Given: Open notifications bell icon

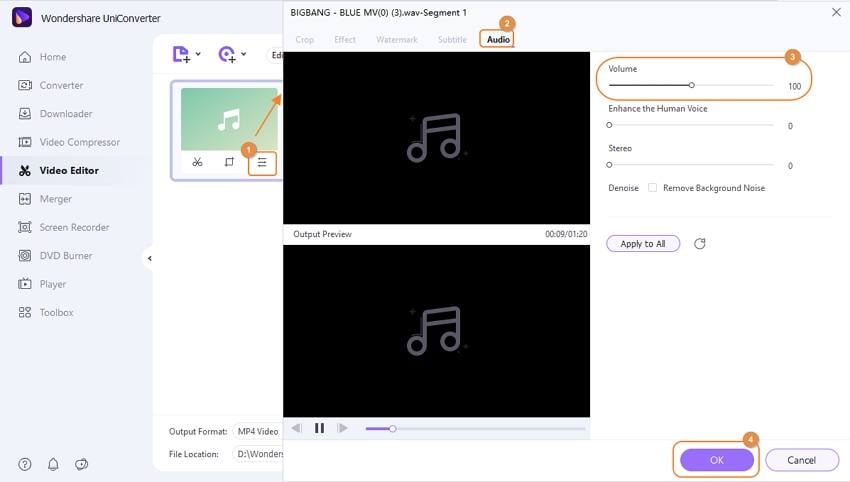Looking at the screenshot, I should 53,464.
